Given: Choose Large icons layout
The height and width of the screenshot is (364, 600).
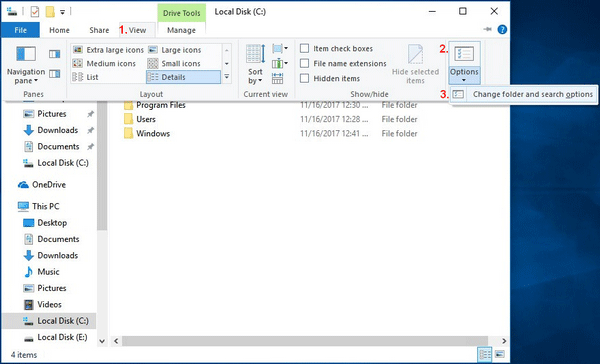Looking at the screenshot, I should click(174, 50).
